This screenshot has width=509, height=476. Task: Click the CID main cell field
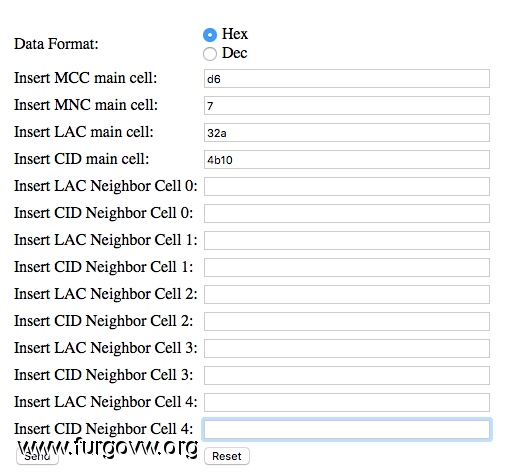[347, 160]
